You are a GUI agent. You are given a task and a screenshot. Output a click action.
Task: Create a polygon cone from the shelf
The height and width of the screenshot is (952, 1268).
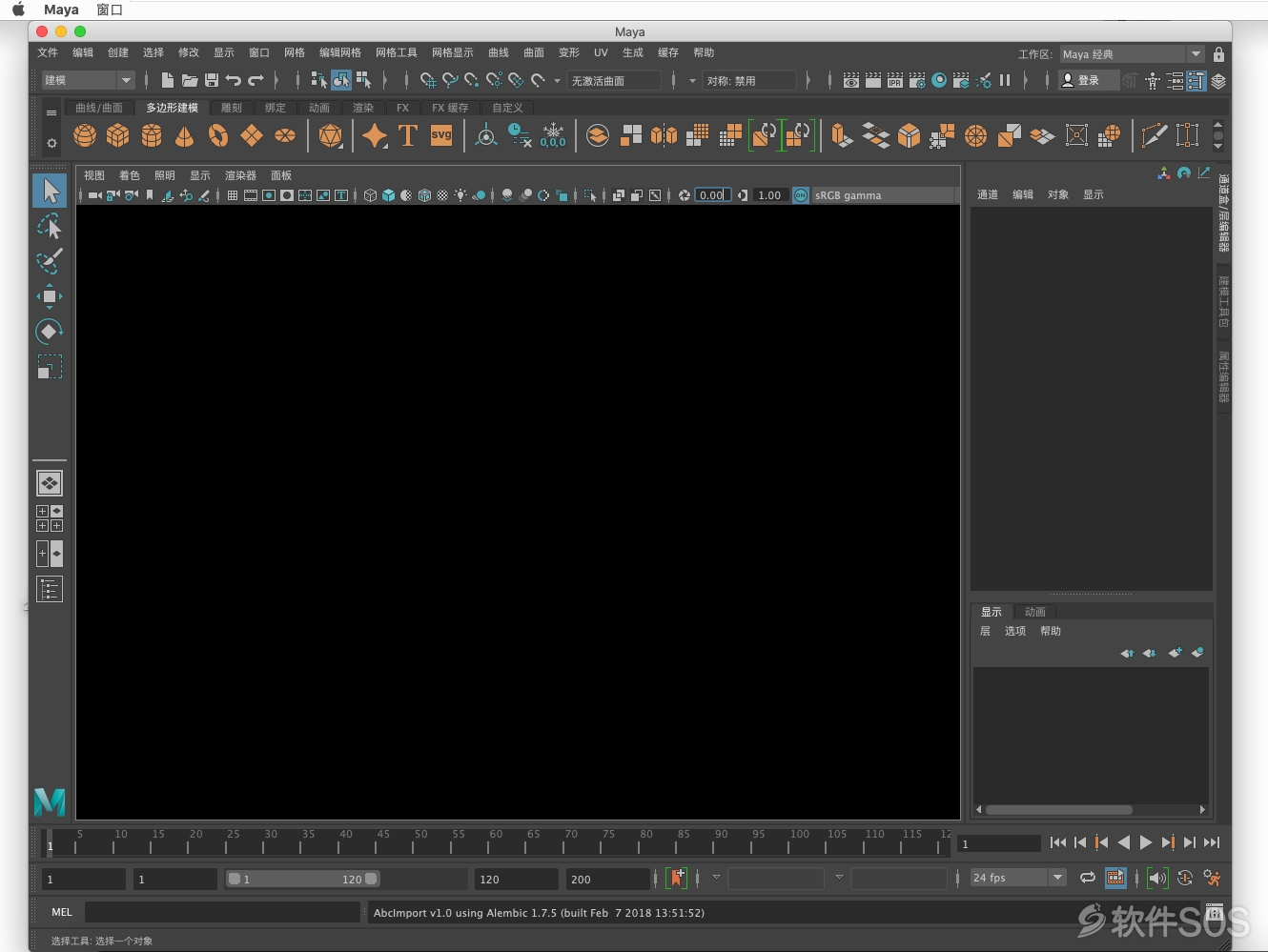[x=185, y=135]
